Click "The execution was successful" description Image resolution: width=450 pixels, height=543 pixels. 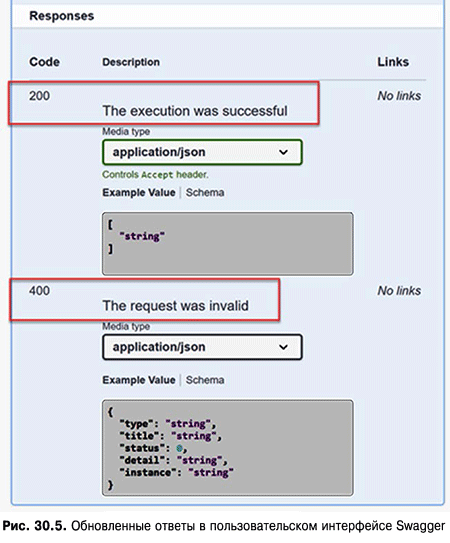click(x=195, y=111)
